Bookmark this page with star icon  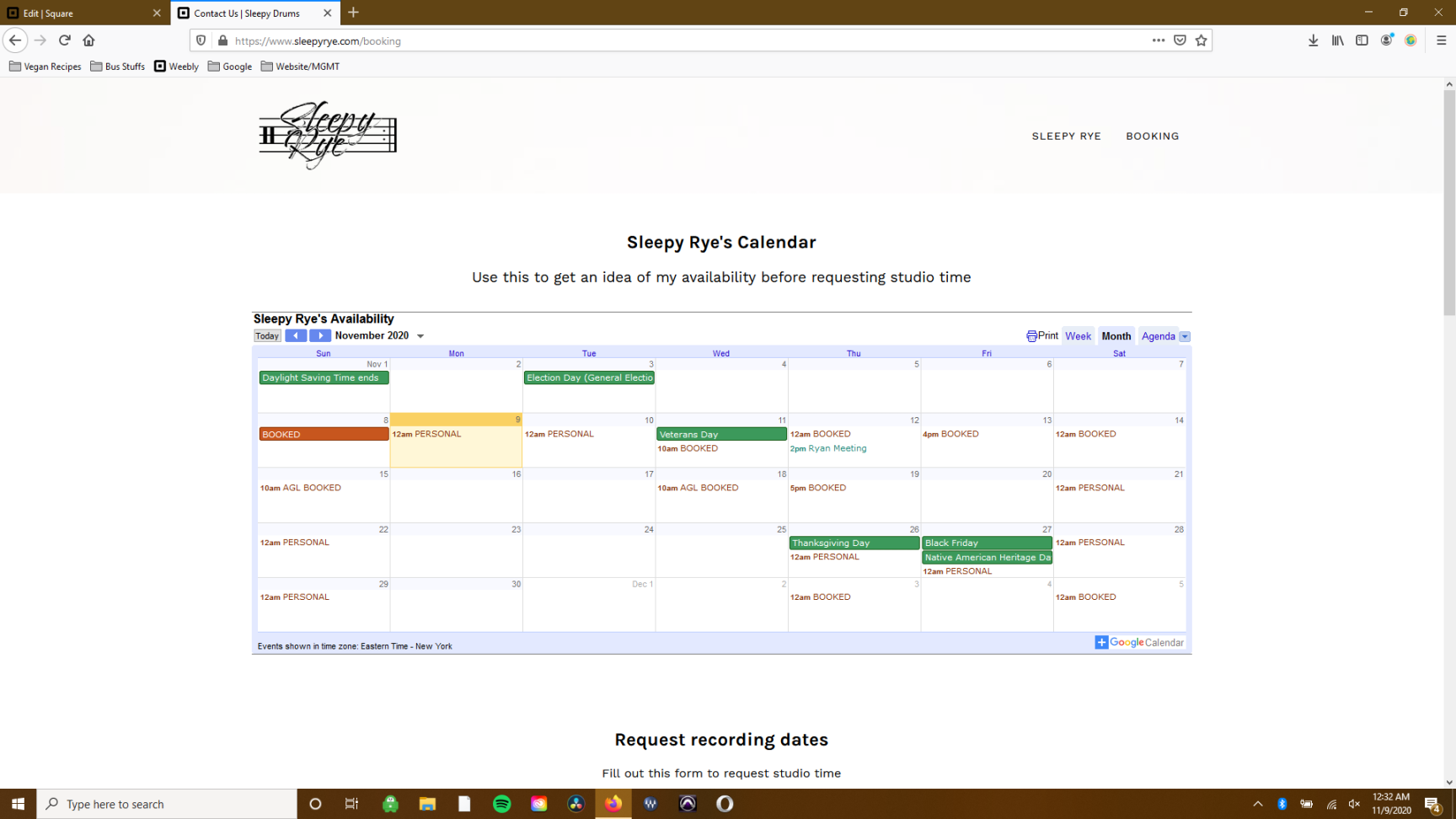tap(1202, 40)
